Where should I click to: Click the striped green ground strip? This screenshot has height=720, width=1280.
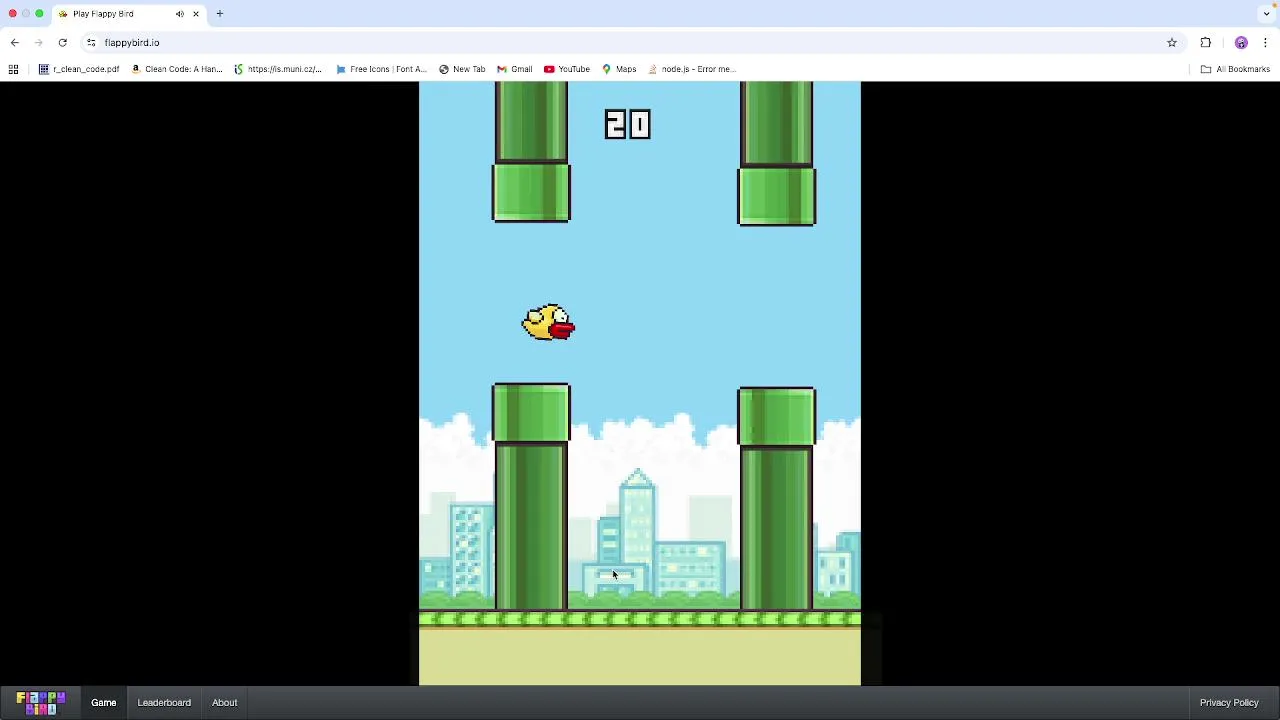640,620
